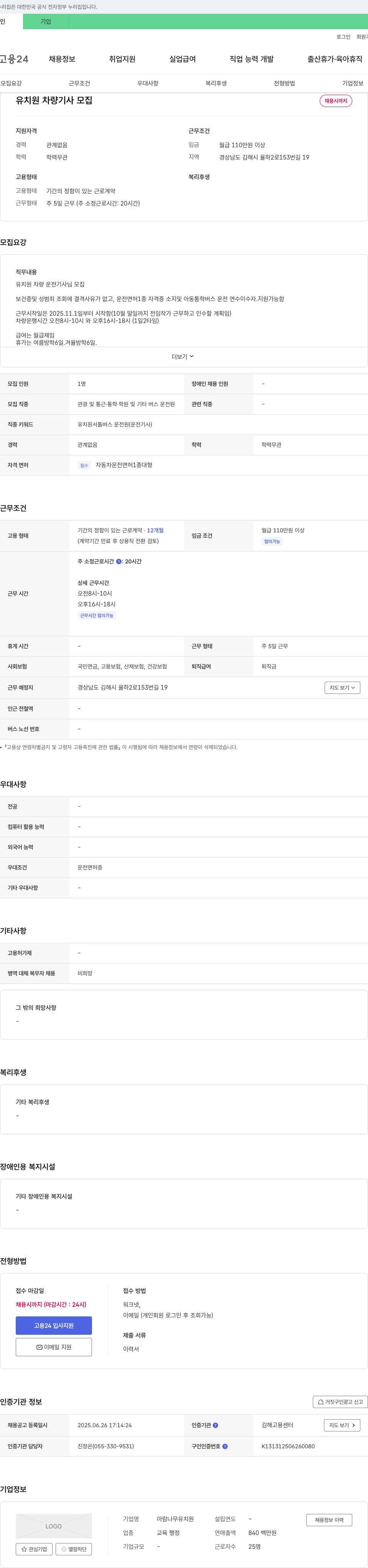
Task: Open the 출산휴가·육아휴직 menu
Action: coord(335,59)
